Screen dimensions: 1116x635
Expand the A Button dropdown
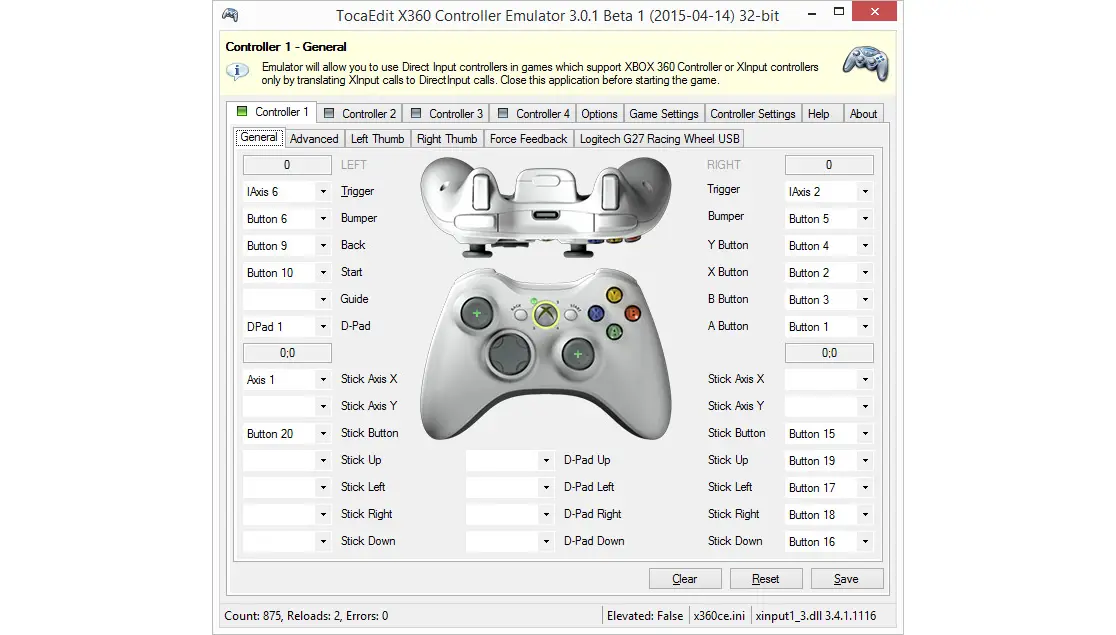coord(865,327)
